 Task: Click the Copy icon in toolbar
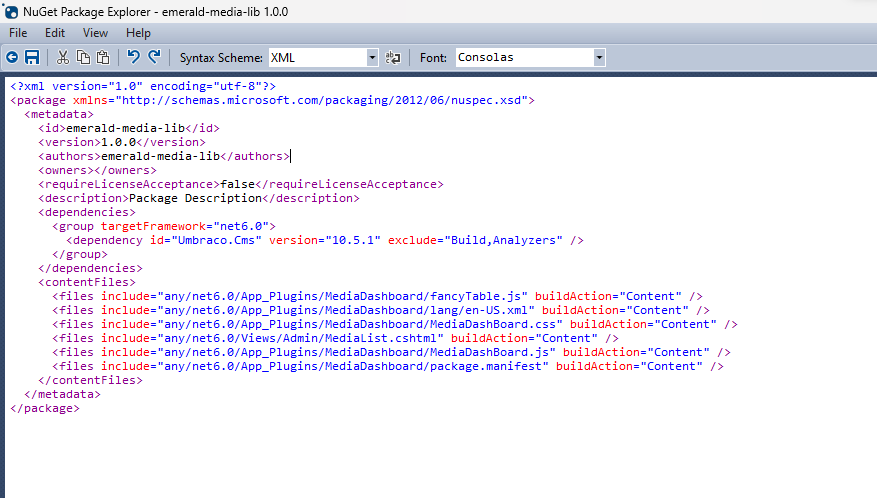pyautogui.click(x=83, y=57)
